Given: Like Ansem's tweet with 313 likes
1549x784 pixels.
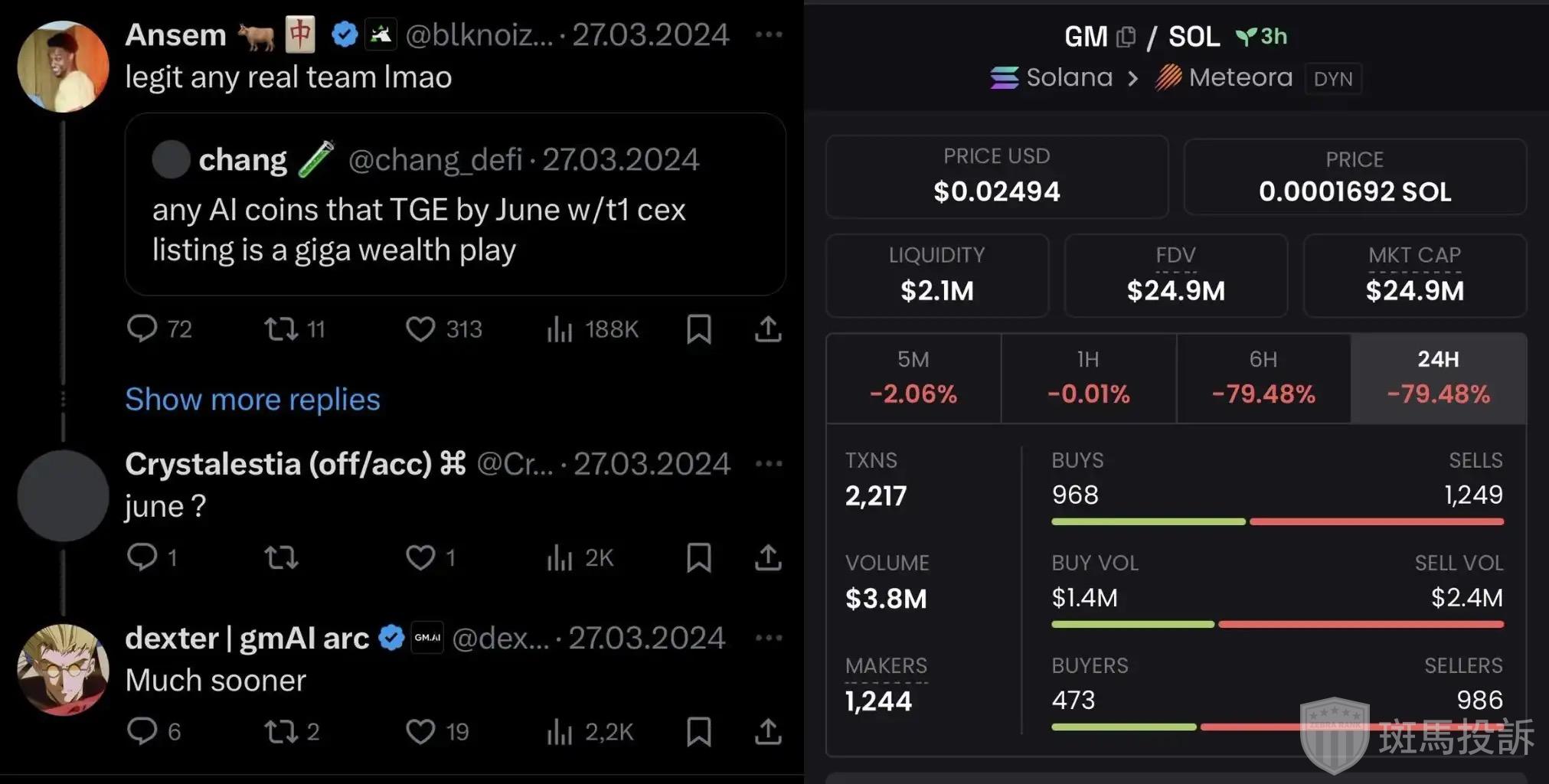Looking at the screenshot, I should (x=420, y=329).
